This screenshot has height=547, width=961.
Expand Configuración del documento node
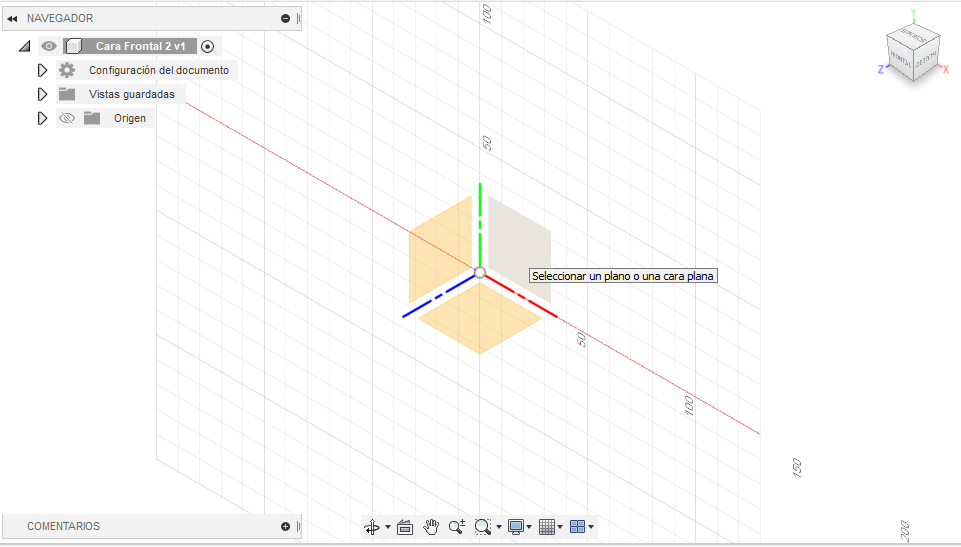(x=42, y=70)
